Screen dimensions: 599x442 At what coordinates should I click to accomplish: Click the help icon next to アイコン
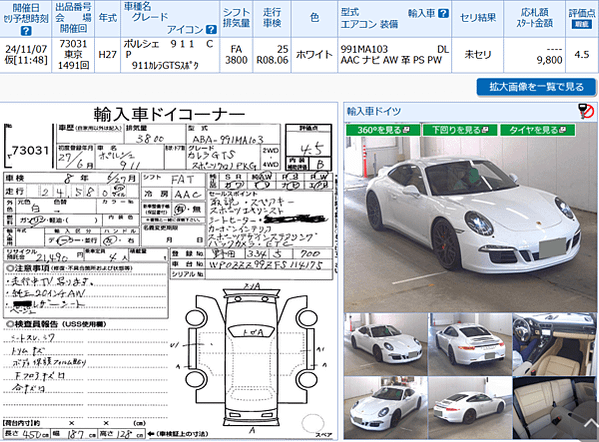point(211,29)
